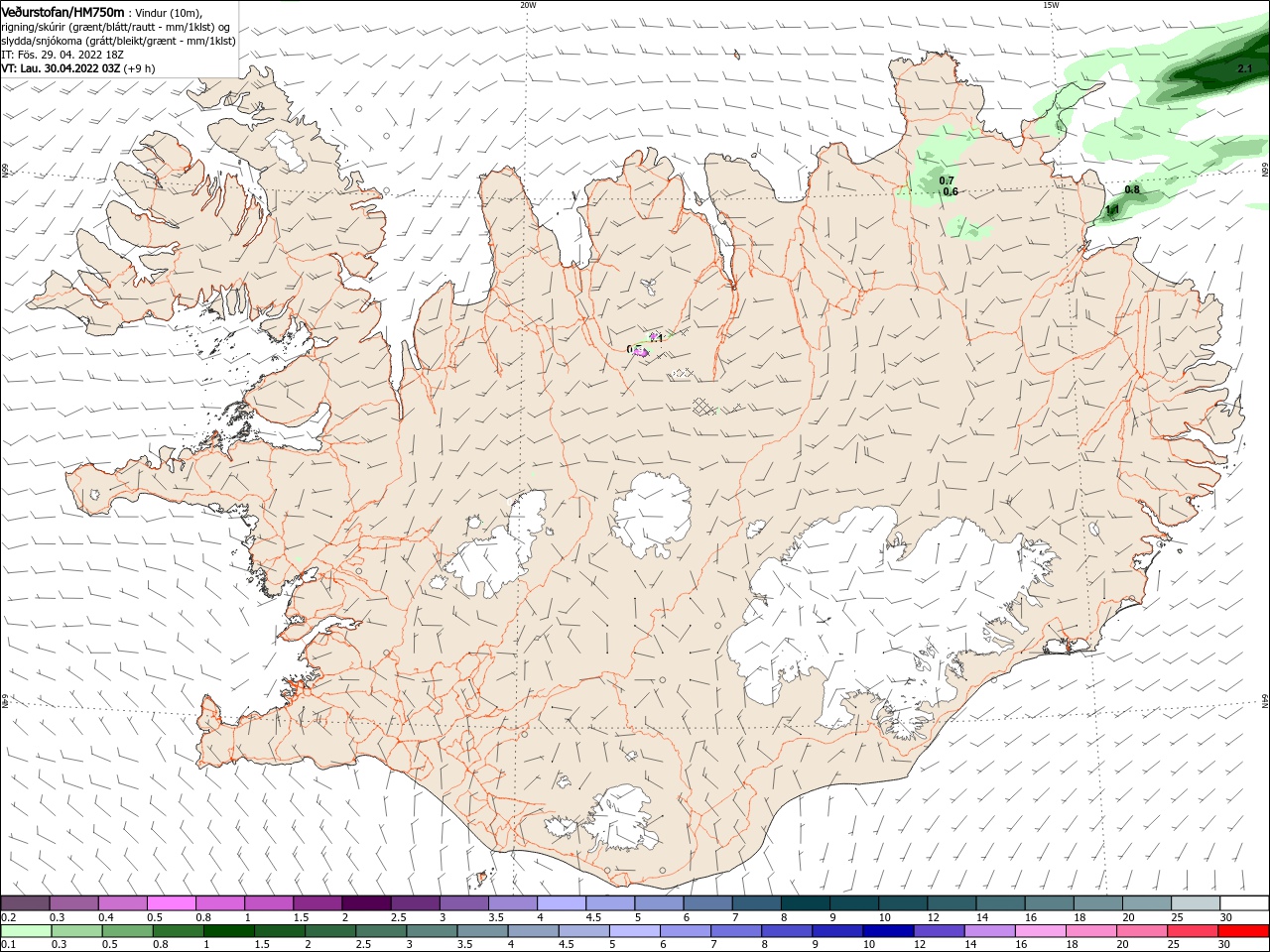Viewport: 1270px width, 952px height.
Task: Select the bright pink swatch starting at 0.5 in the snow legend
Action: pyautogui.click(x=171, y=903)
